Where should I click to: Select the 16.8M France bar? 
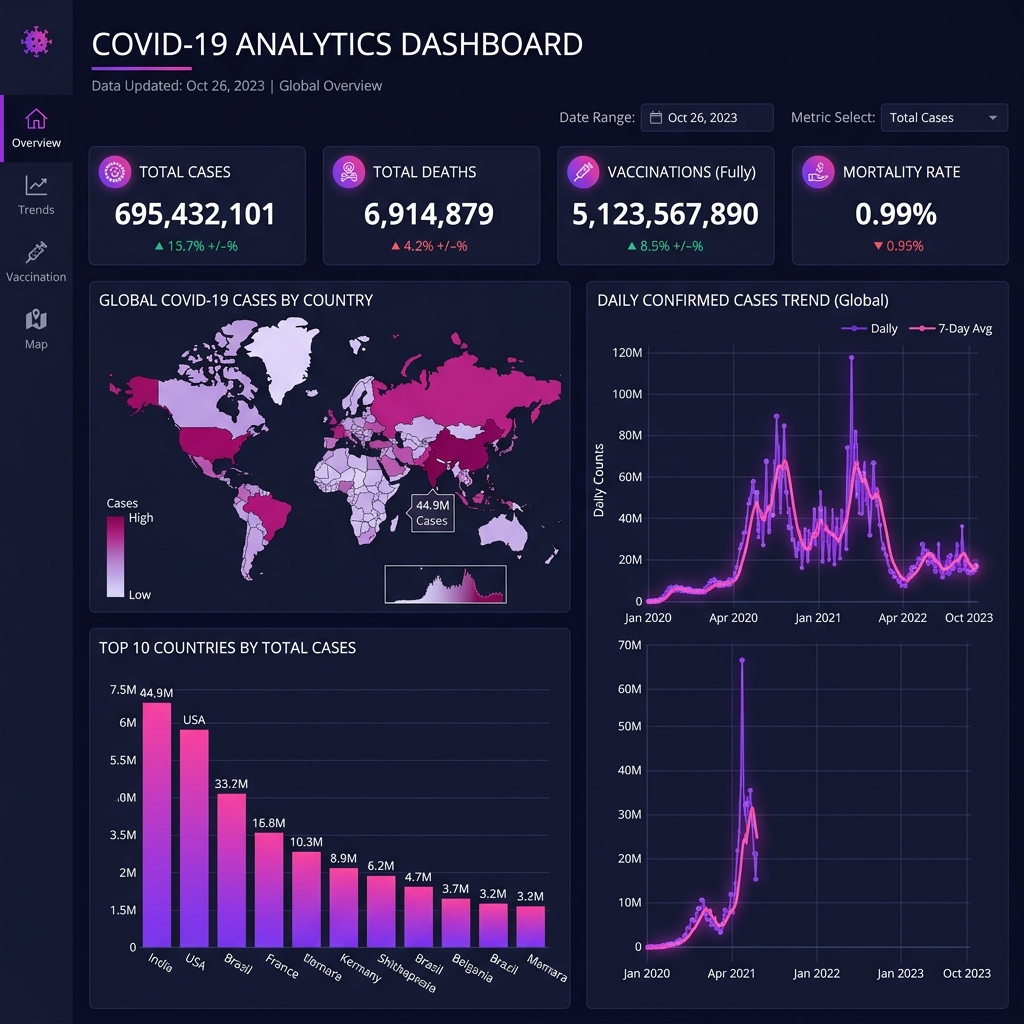coord(269,890)
